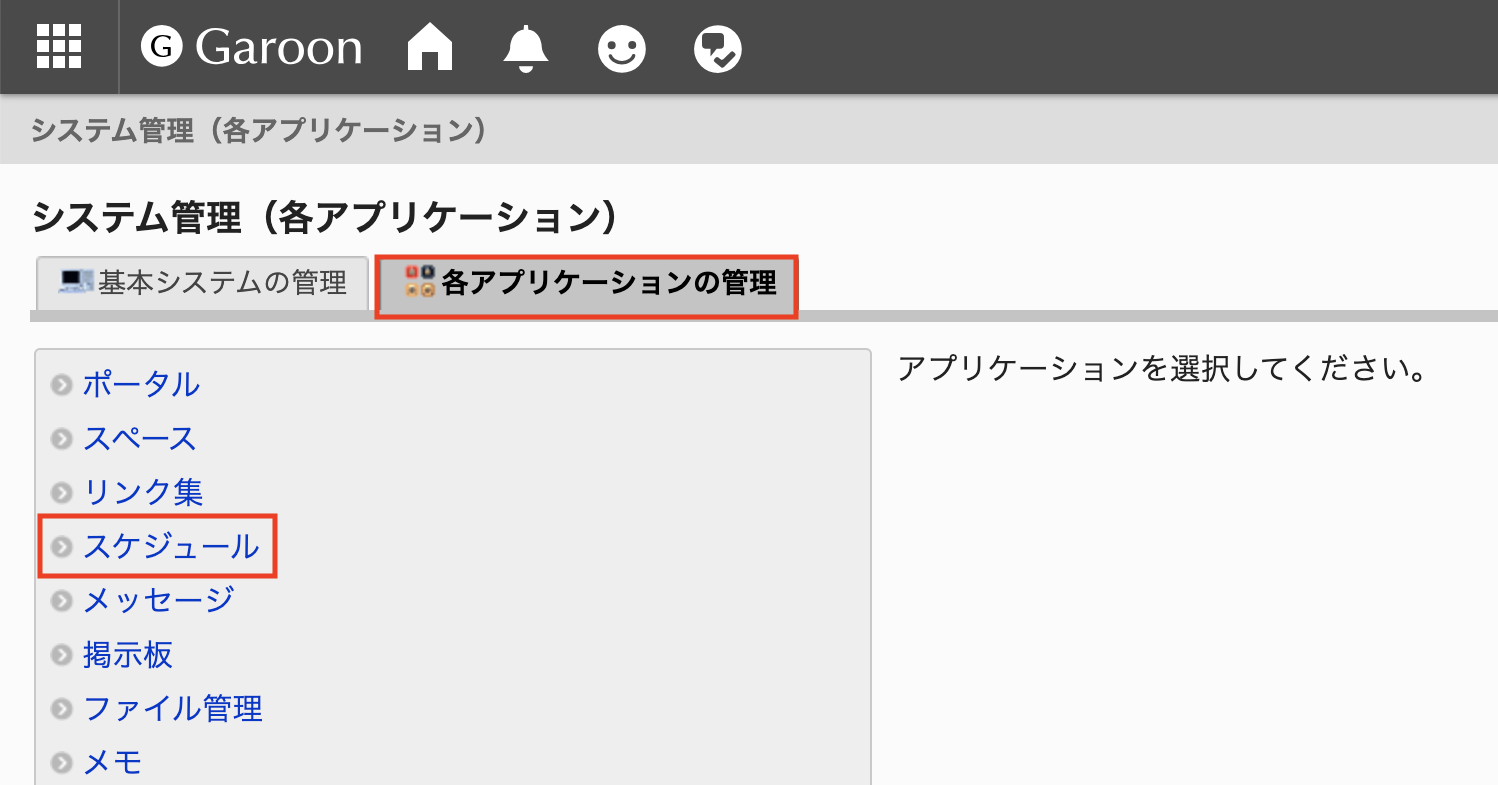The height and width of the screenshot is (785, 1498).
Task: Go to home via the house icon
Action: pyautogui.click(x=430, y=46)
